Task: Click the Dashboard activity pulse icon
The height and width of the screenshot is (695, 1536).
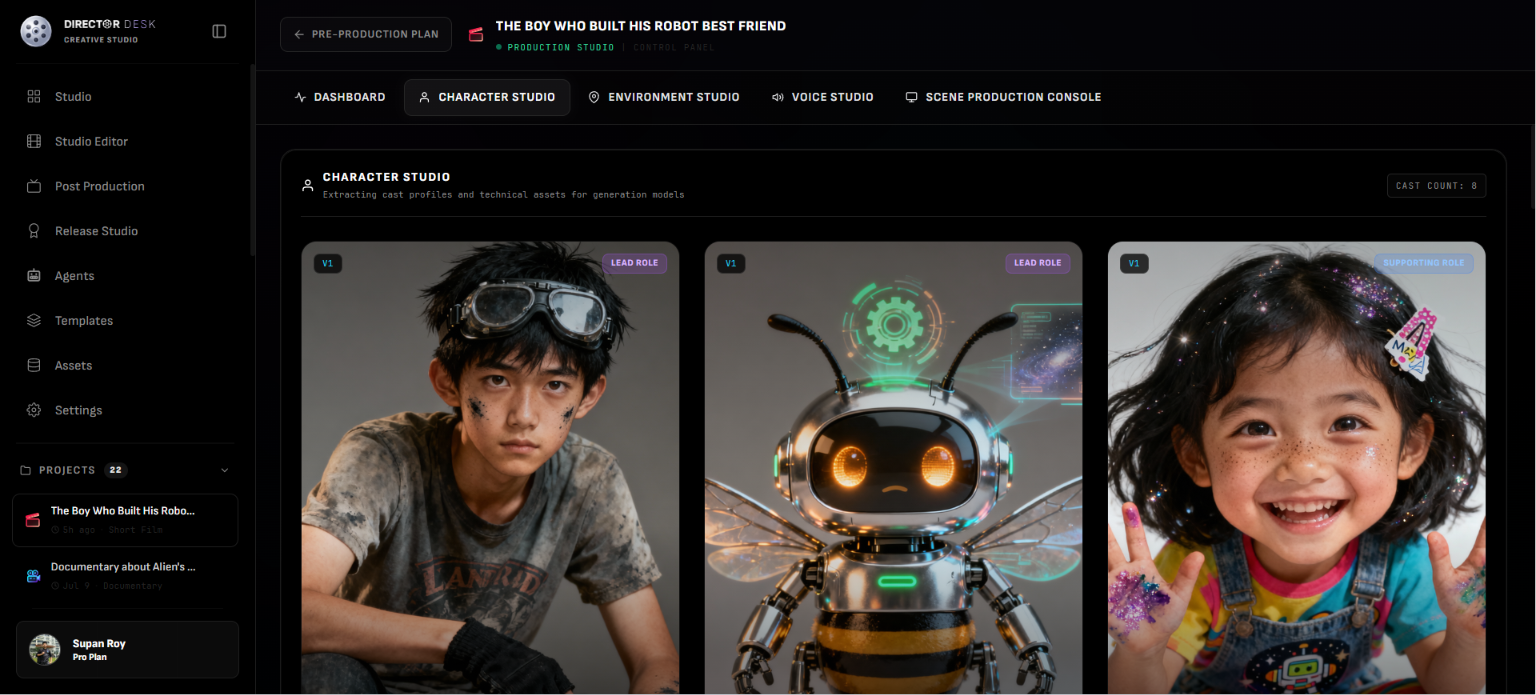Action: click(x=301, y=97)
